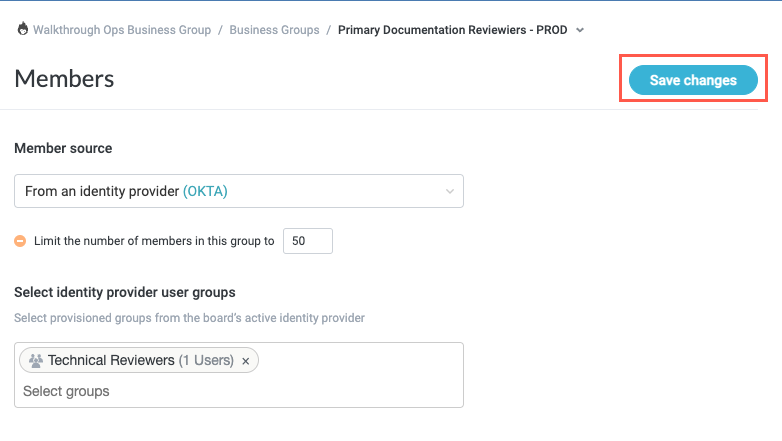This screenshot has width=782, height=441.
Task: Click the Select identity provider user groups heading
Action: tap(125, 292)
